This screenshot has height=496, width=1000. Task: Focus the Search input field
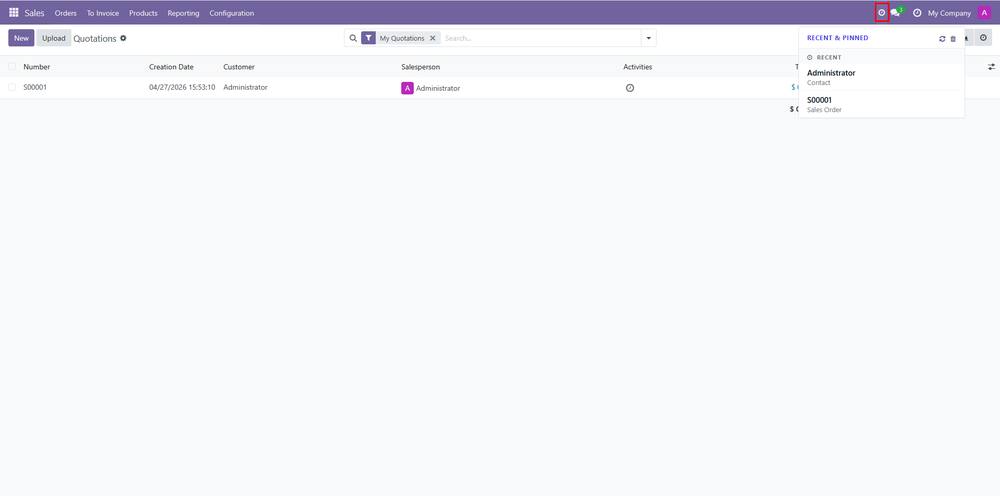(x=540, y=38)
